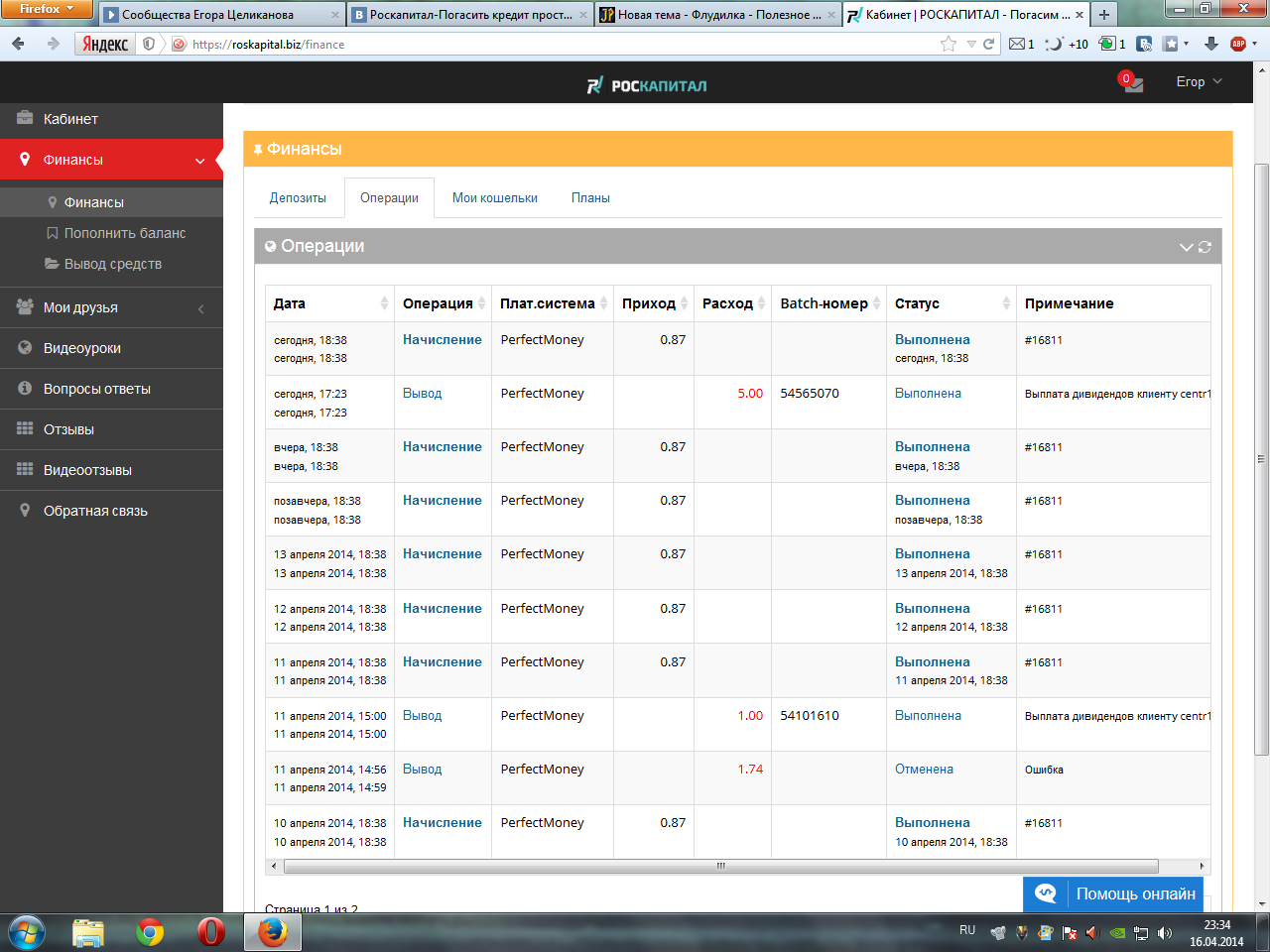
Task: Click the browser reload page icon
Action: (x=988, y=44)
